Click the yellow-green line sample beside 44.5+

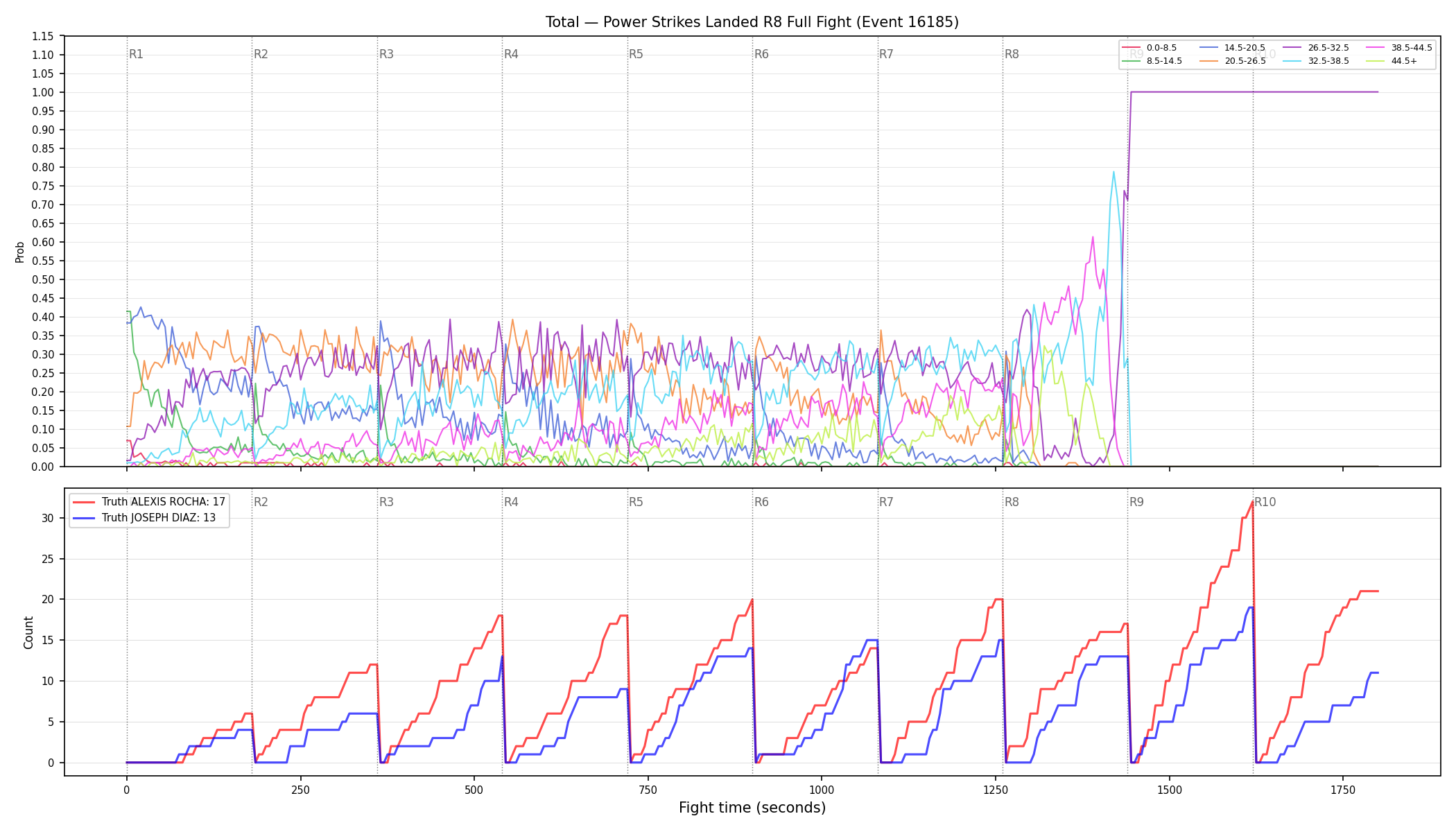point(1375,61)
